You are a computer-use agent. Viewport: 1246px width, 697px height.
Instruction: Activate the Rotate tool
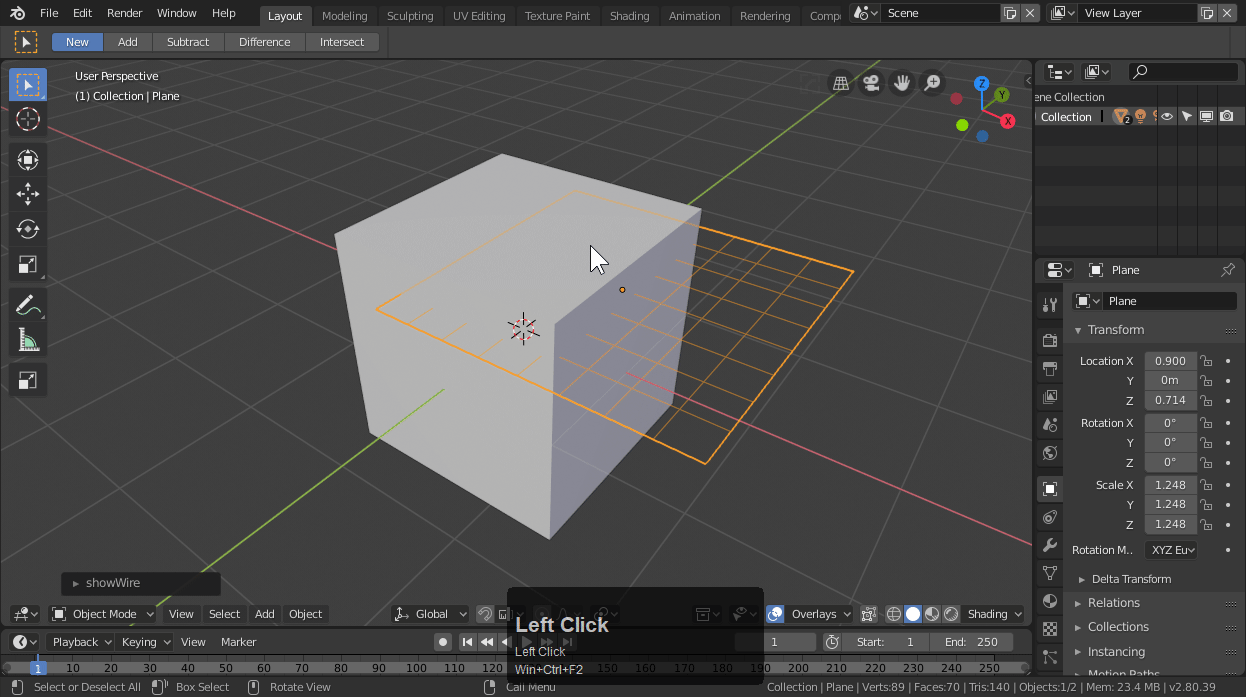click(x=28, y=229)
